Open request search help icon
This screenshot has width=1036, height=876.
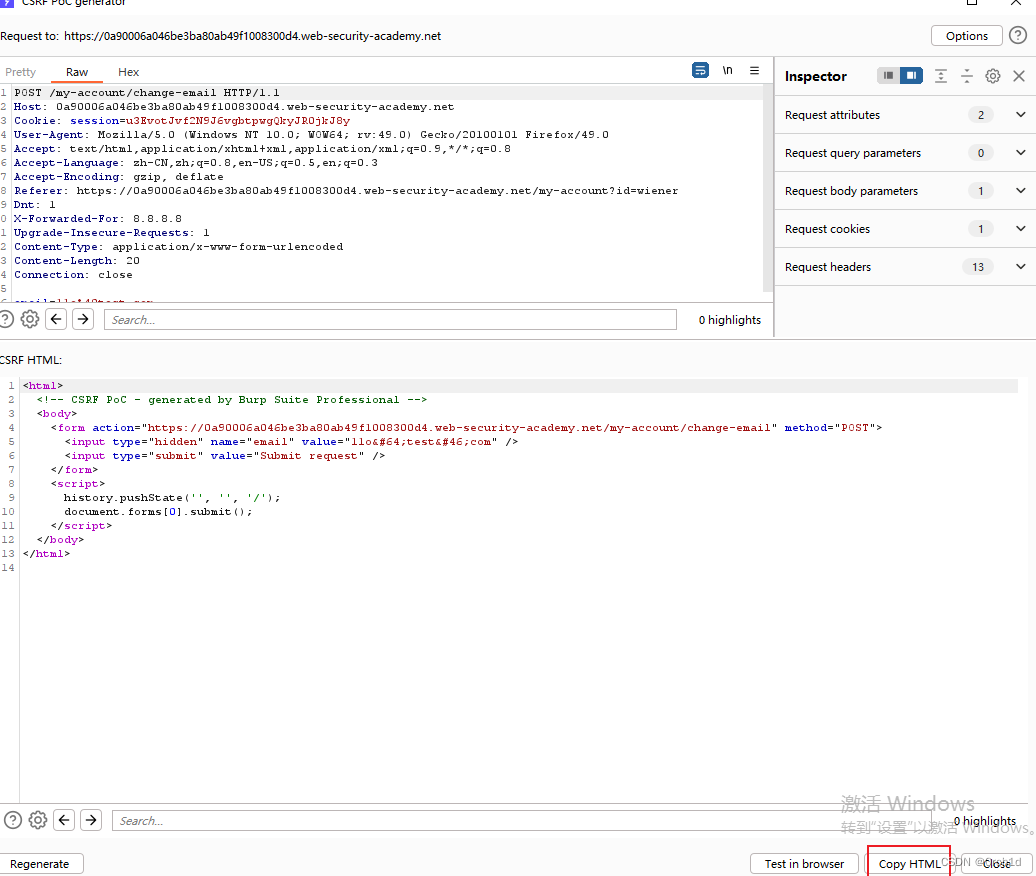[x=6, y=319]
